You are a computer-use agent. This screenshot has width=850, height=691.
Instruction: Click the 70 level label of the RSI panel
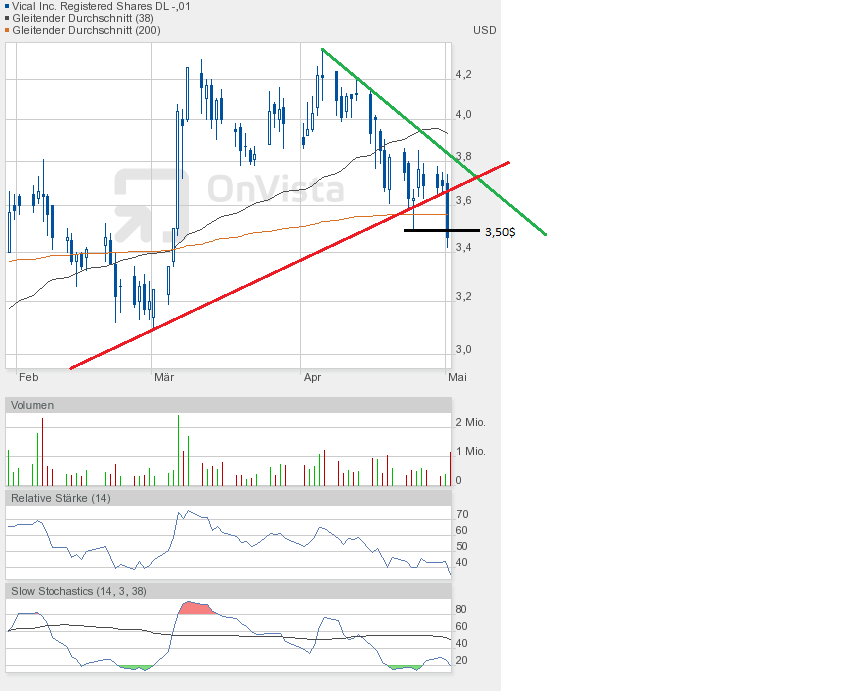click(462, 514)
